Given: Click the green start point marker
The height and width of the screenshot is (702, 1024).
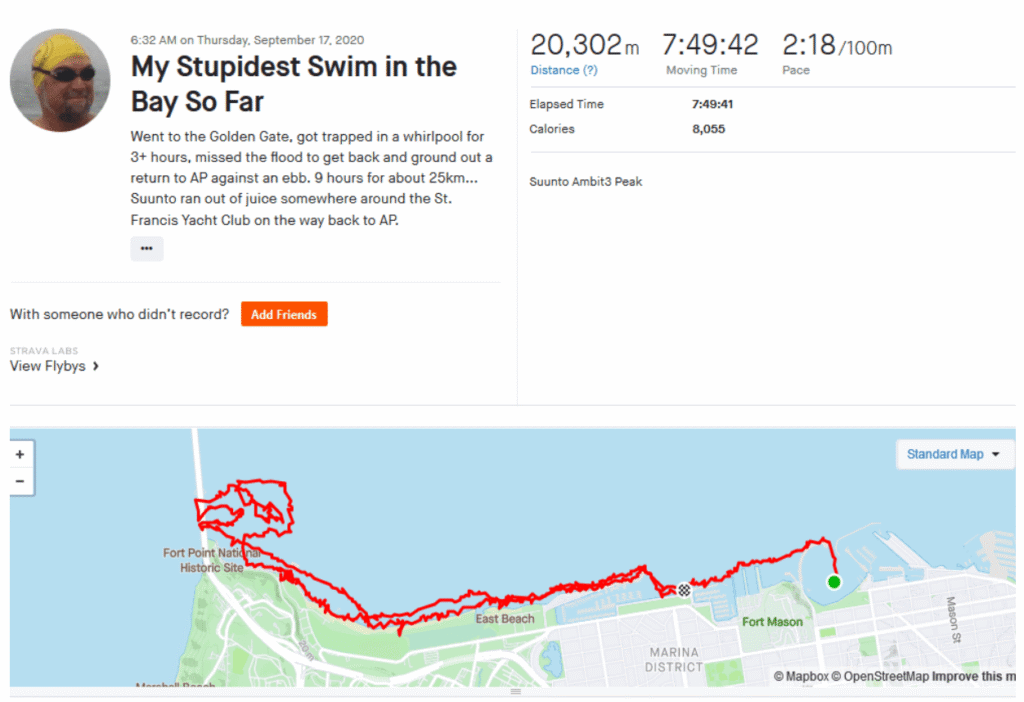Looking at the screenshot, I should pos(834,582).
